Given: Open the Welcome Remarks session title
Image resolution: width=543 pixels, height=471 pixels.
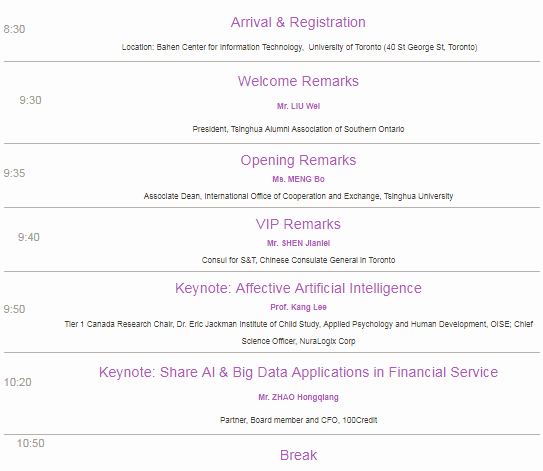Looking at the screenshot, I should pyautogui.click(x=298, y=81).
